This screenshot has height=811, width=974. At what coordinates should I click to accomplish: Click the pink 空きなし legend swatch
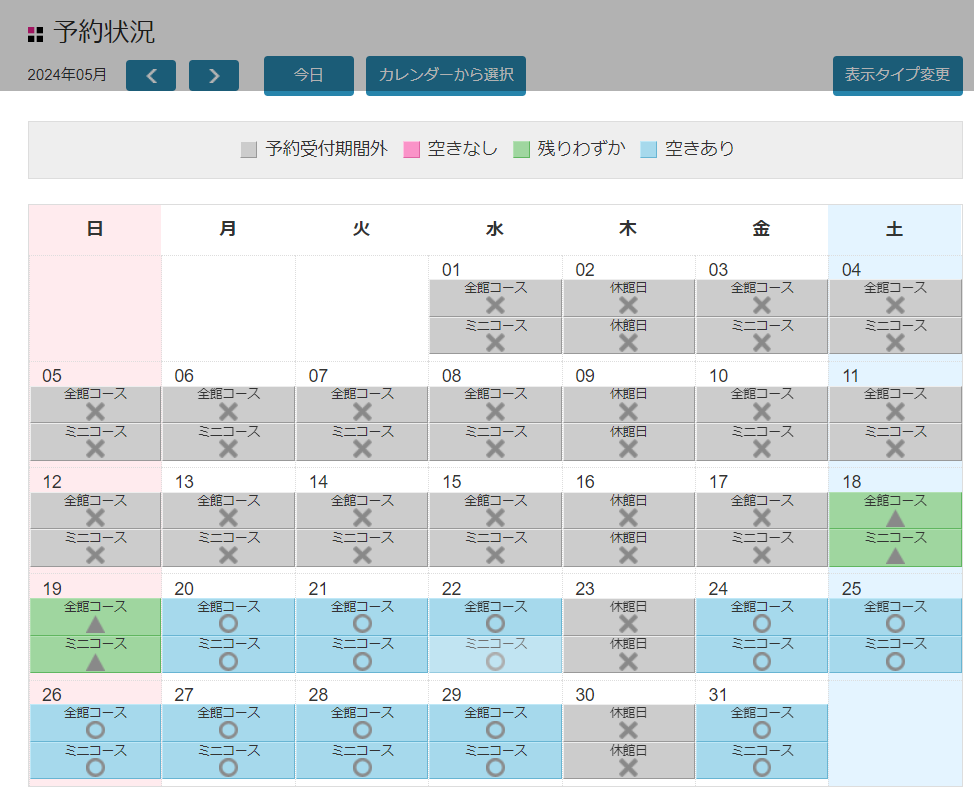[411, 150]
